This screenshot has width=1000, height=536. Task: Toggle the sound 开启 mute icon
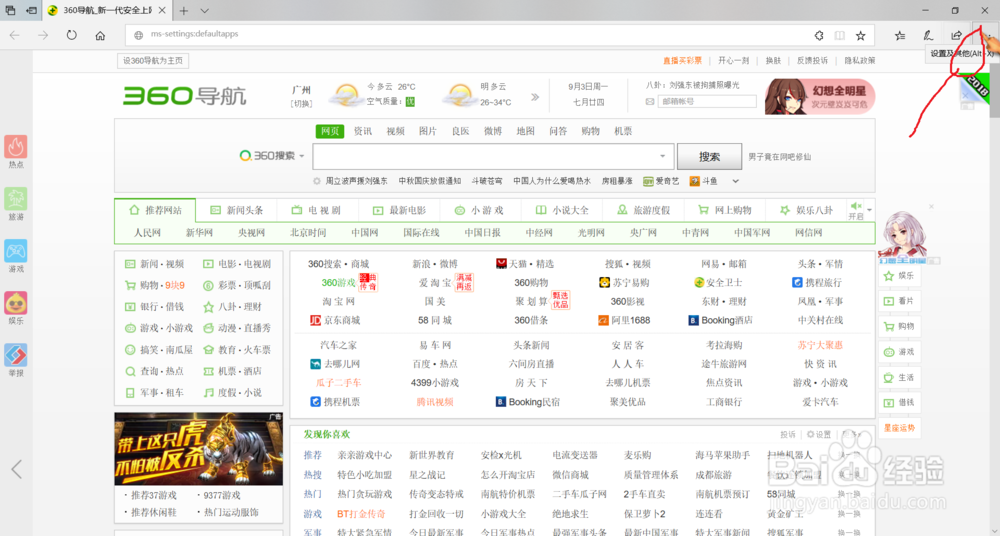coord(856,210)
